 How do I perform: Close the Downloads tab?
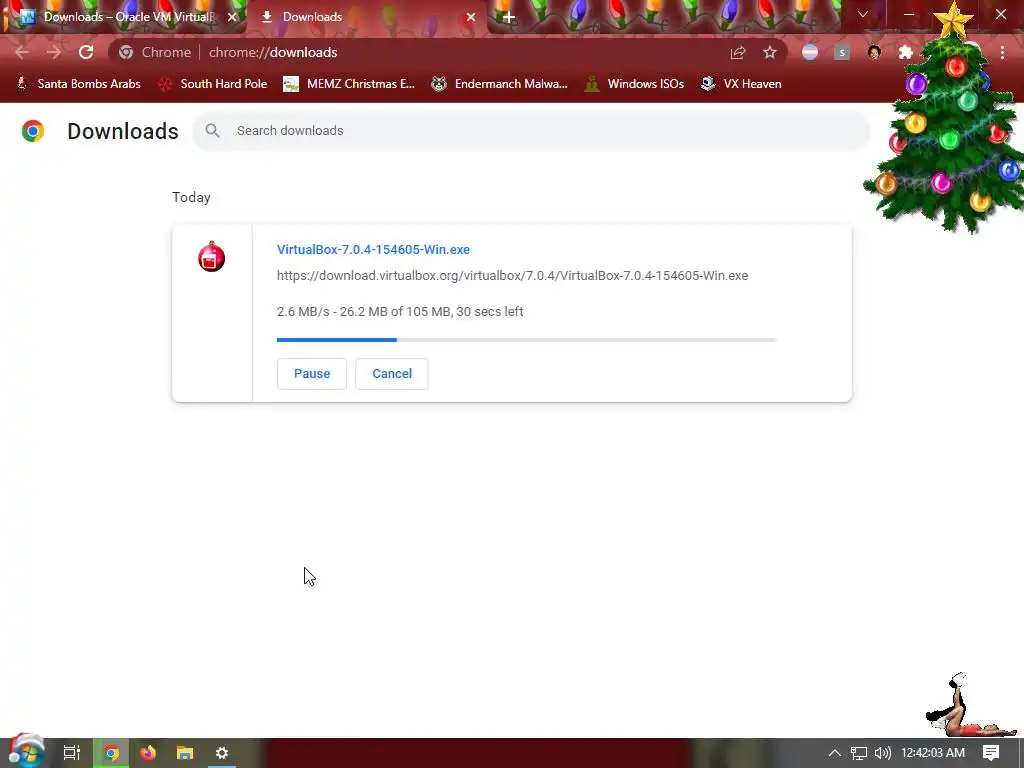(x=471, y=17)
